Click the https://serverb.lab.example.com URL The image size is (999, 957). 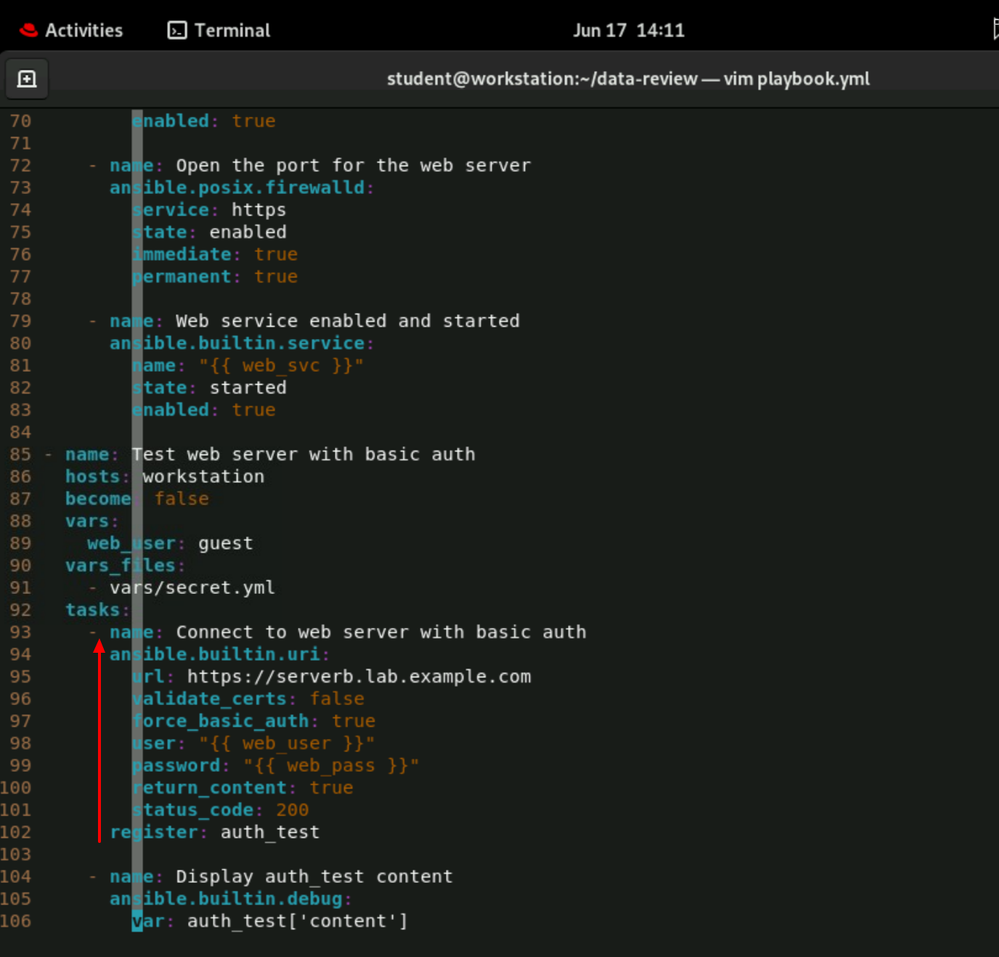[x=359, y=677]
